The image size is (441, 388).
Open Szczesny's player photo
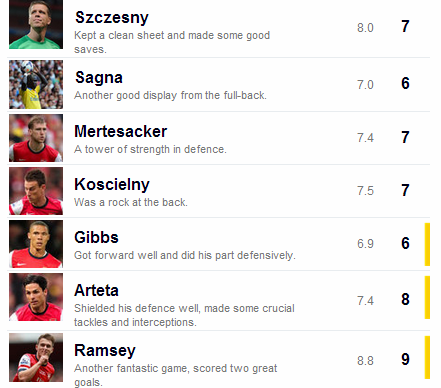[36, 24]
